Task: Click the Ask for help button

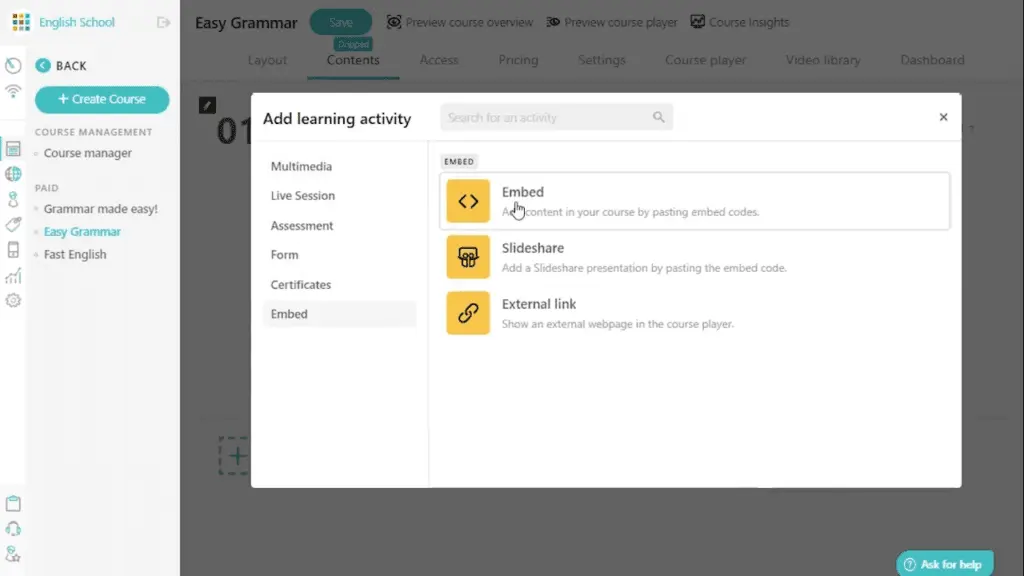Action: [x=945, y=564]
